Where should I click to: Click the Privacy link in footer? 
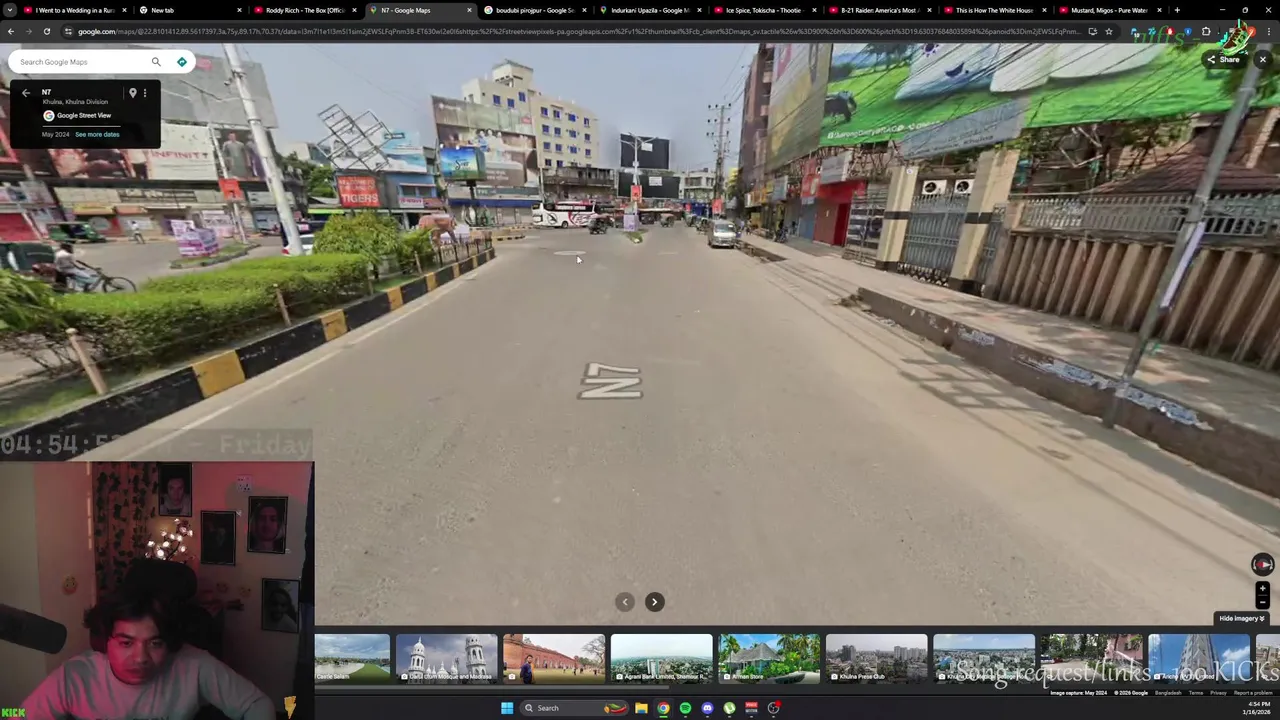[1218, 693]
